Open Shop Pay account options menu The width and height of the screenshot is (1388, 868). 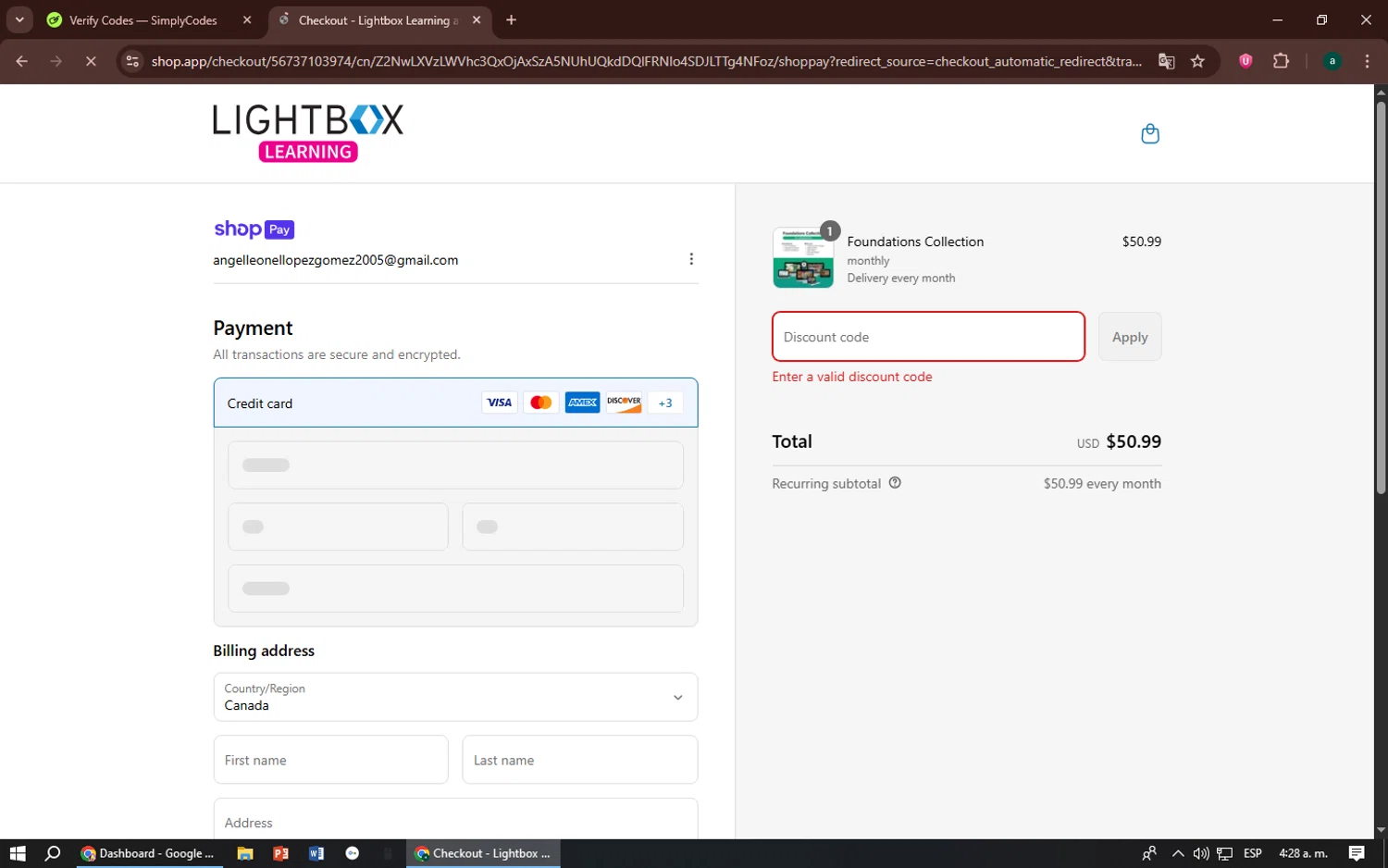691,259
